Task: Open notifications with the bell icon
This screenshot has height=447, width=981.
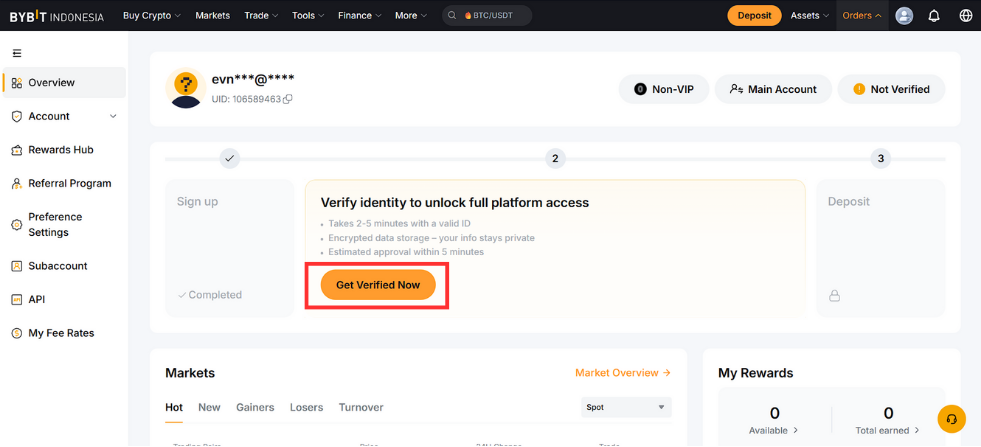Action: pos(934,16)
